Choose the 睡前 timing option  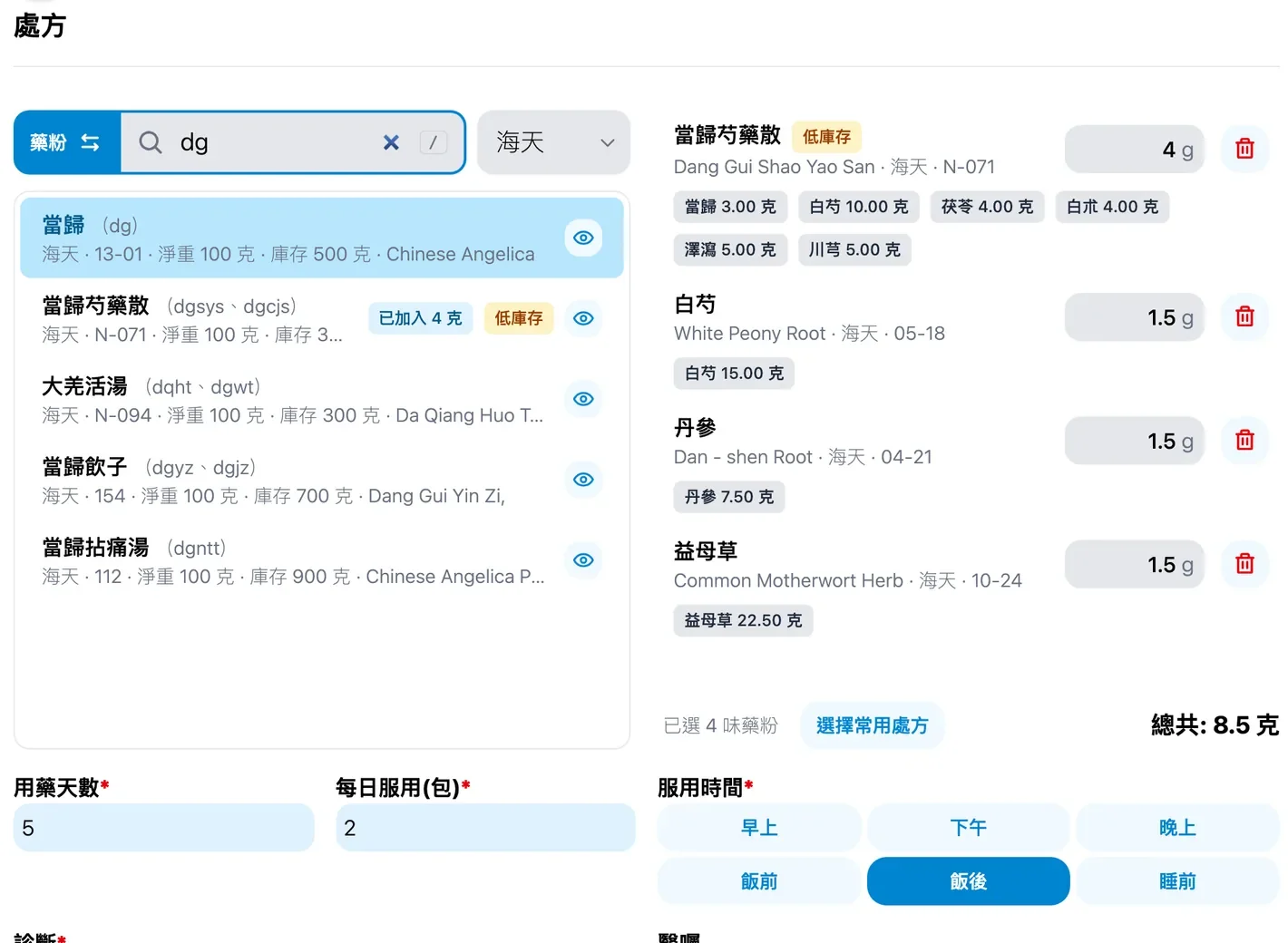pyautogui.click(x=1177, y=881)
